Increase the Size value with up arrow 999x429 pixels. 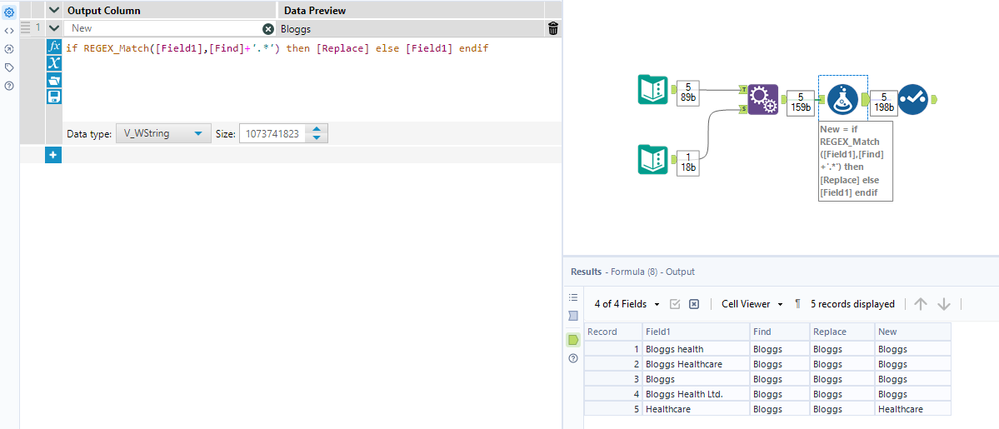pyautogui.click(x=317, y=129)
